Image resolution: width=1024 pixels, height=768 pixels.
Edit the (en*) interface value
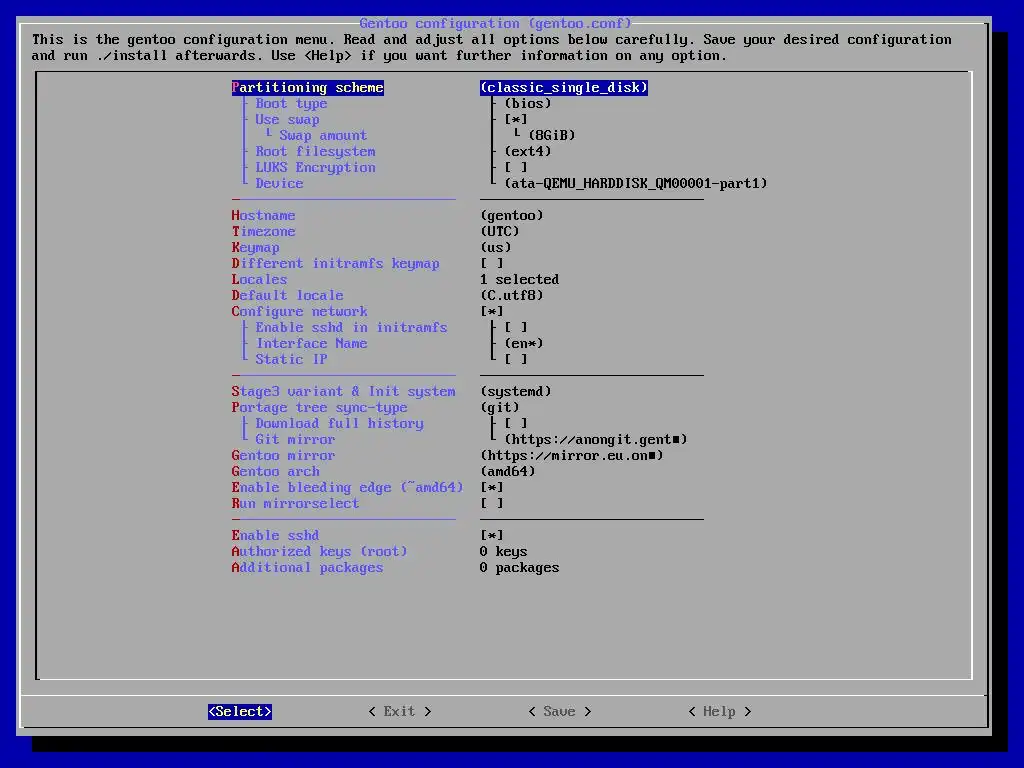(x=524, y=344)
